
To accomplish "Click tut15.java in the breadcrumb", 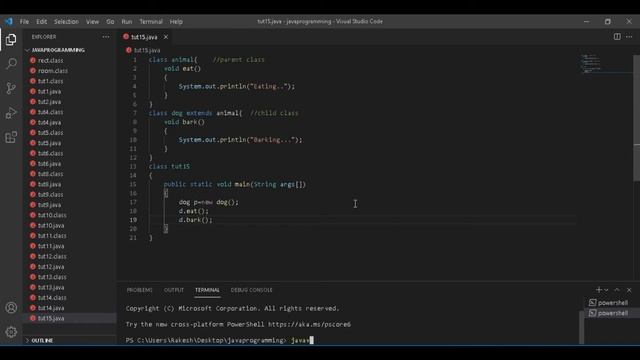I will (147, 50).
